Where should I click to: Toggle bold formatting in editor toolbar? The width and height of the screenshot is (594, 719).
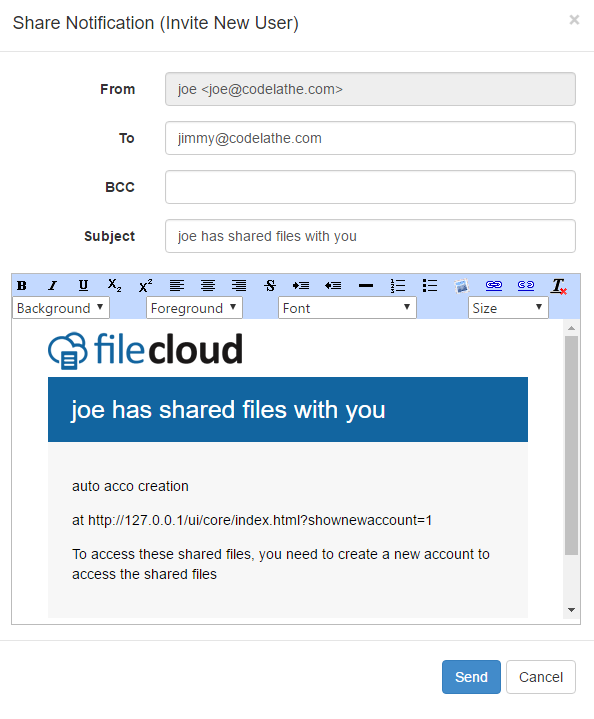[22, 286]
